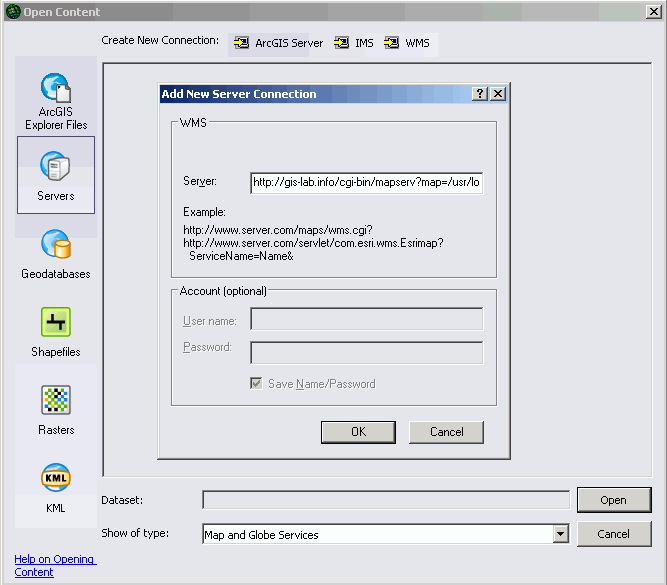The width and height of the screenshot is (667, 585).
Task: Focus the User name field
Action: click(367, 319)
